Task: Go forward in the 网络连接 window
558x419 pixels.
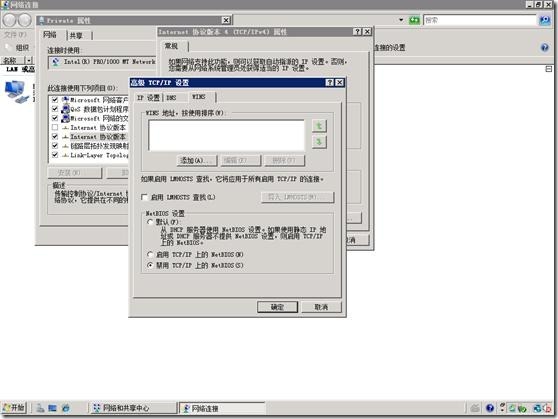Action: [x=25, y=20]
